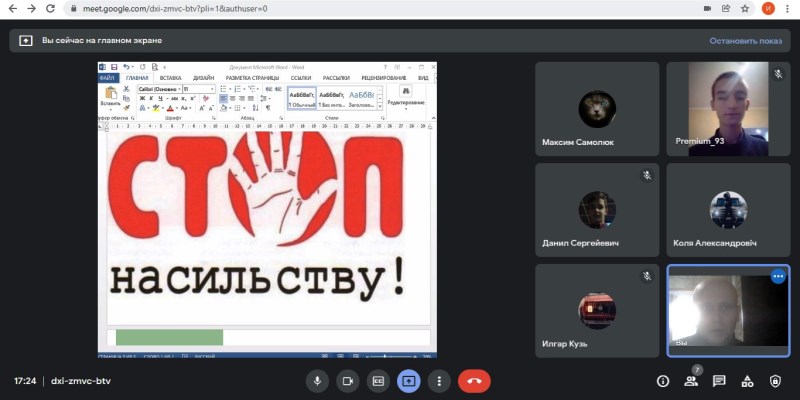Mute the microphone in the call bar
This screenshot has height=400, width=800.
click(318, 381)
